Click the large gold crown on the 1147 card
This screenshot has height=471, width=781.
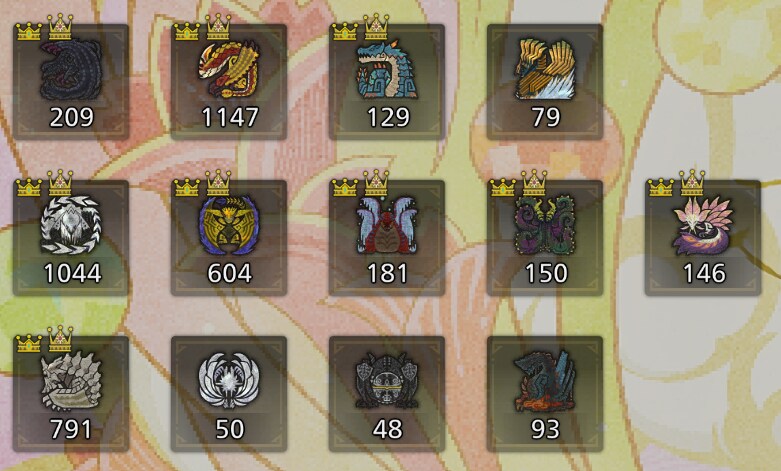point(218,27)
